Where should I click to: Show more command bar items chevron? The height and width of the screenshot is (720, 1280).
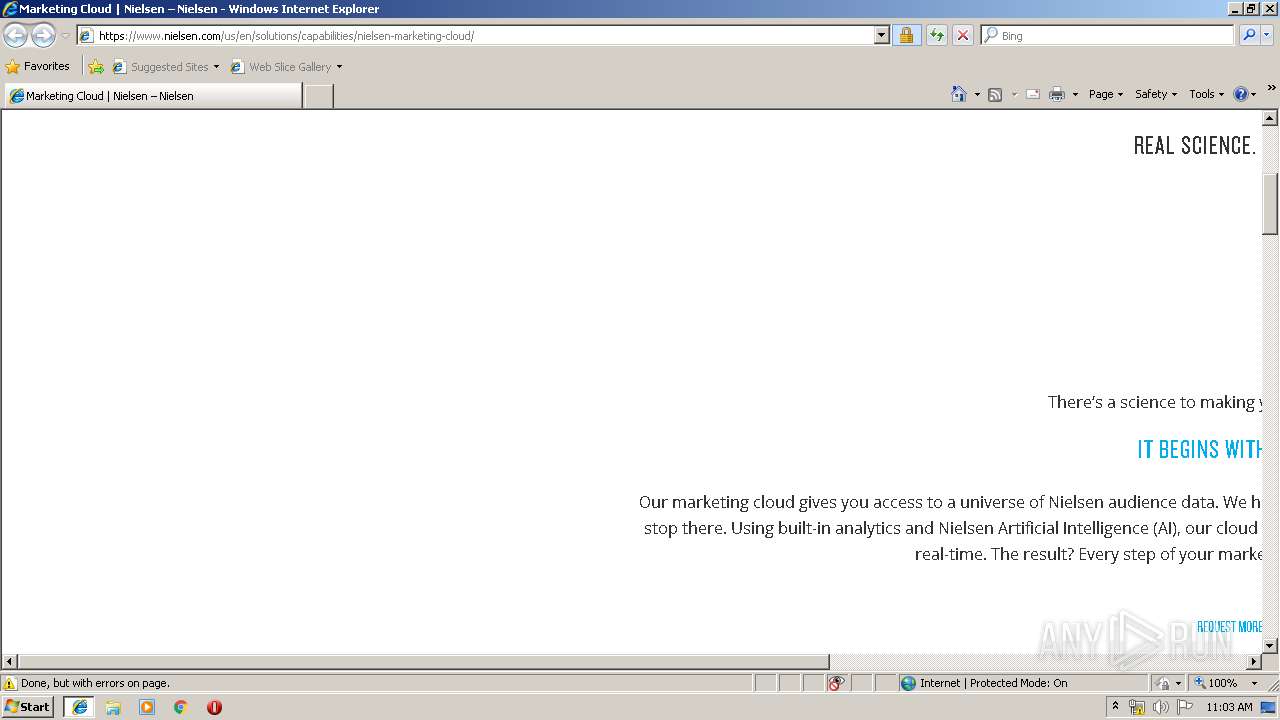1271,88
